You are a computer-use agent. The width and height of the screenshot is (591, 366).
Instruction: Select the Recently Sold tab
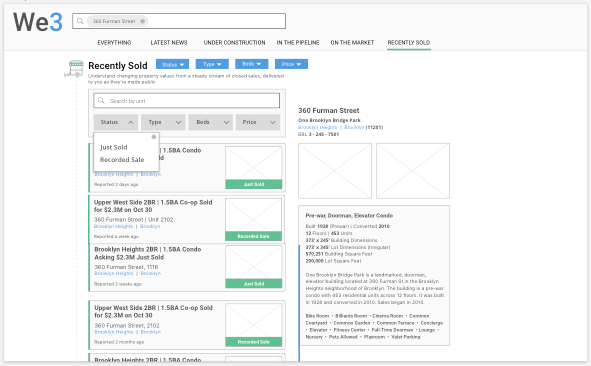(x=409, y=43)
